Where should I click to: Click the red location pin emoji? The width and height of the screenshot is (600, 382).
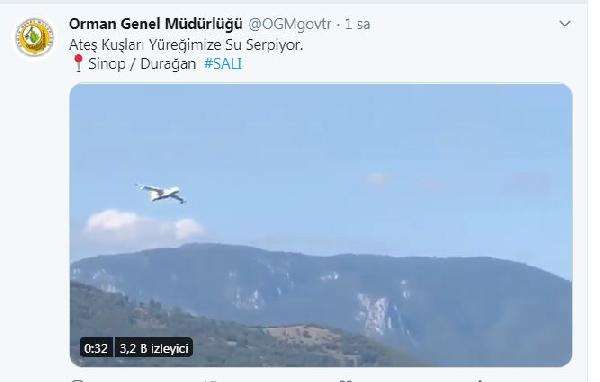coord(78,63)
